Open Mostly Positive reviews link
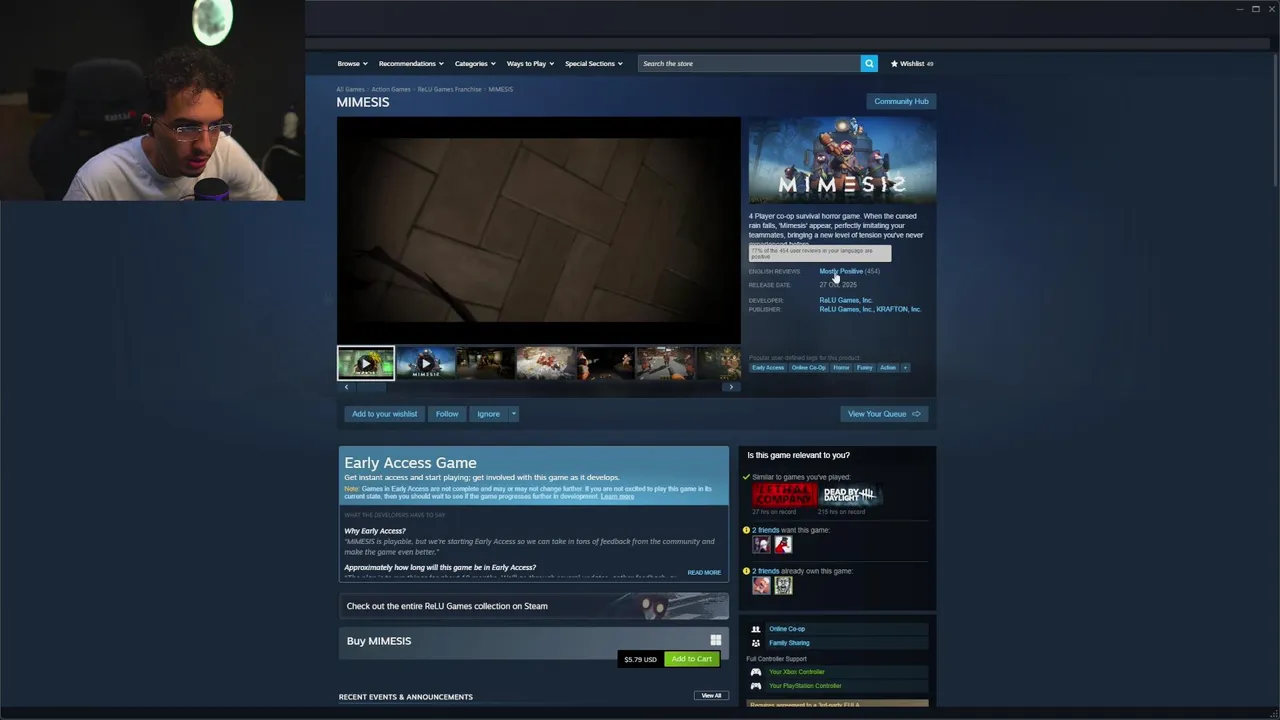Viewport: 1280px width, 720px height. tap(841, 271)
